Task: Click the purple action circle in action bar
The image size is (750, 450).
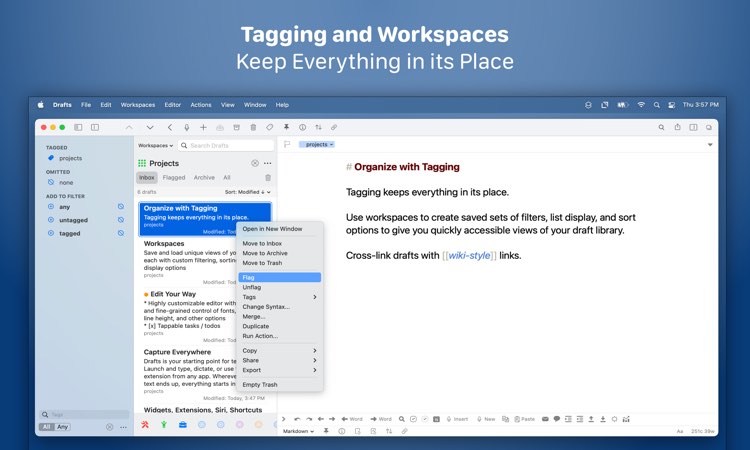Action: pos(240,424)
